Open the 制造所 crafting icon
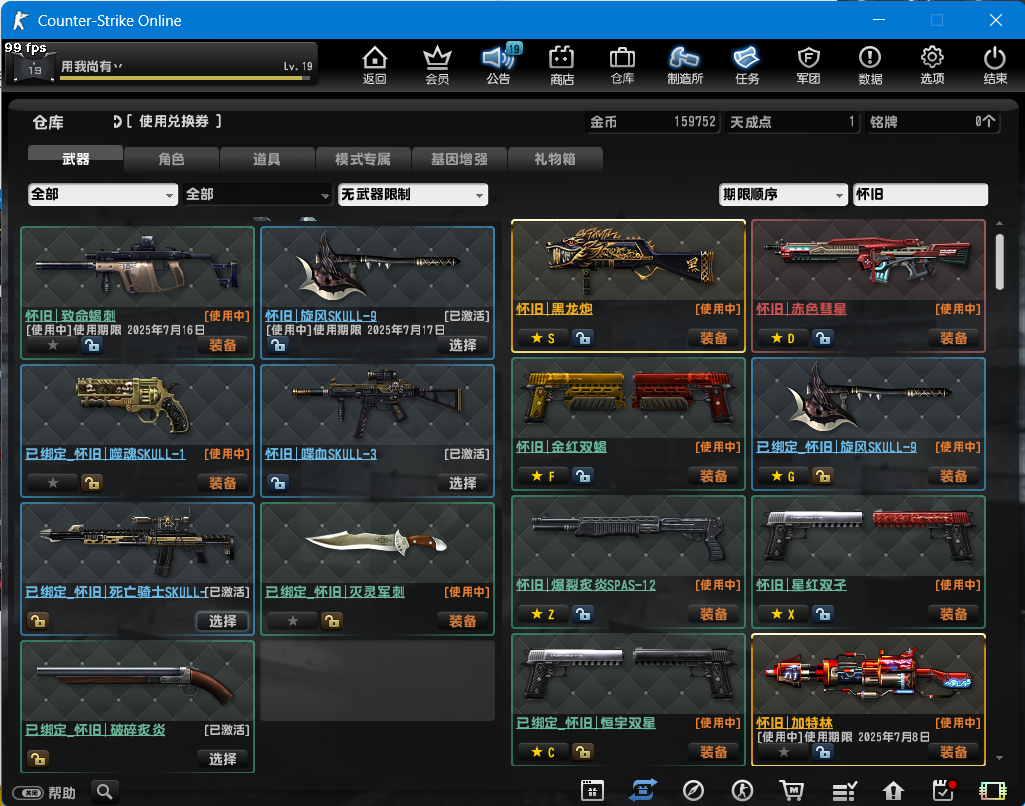This screenshot has width=1025, height=806. [x=684, y=65]
